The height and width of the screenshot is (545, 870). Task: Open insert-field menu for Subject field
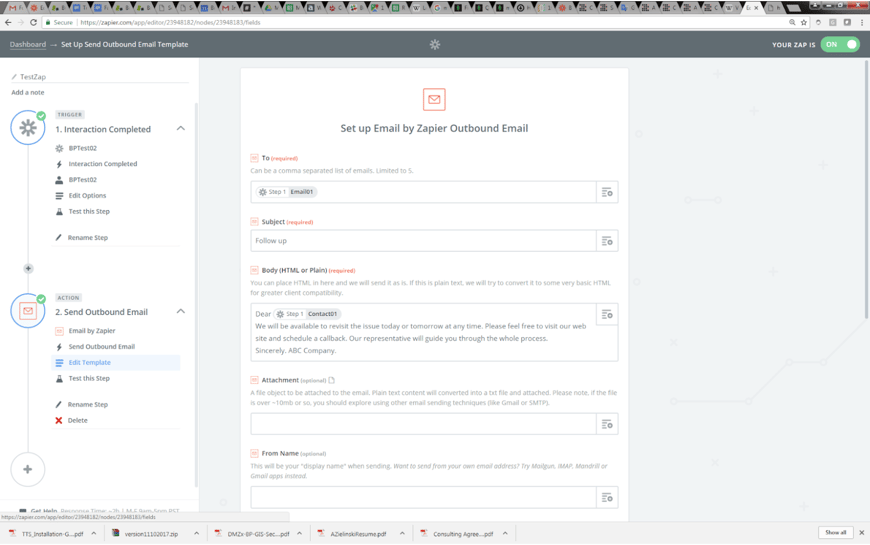click(x=607, y=241)
